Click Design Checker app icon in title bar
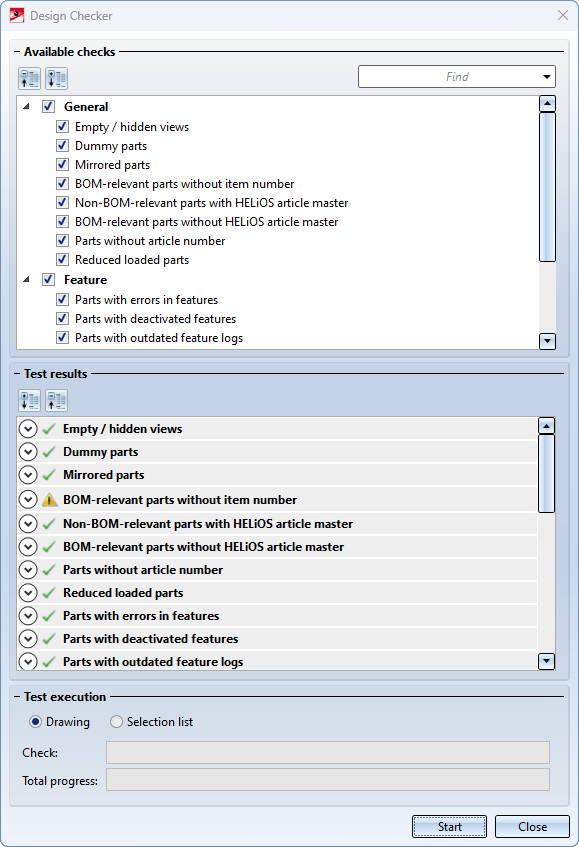Image resolution: width=579 pixels, height=847 pixels. click(x=17, y=15)
